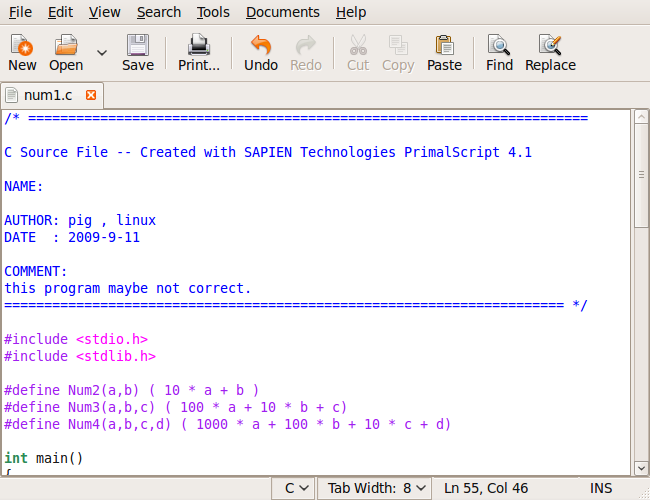
Task: Open the Tools menu
Action: point(213,12)
